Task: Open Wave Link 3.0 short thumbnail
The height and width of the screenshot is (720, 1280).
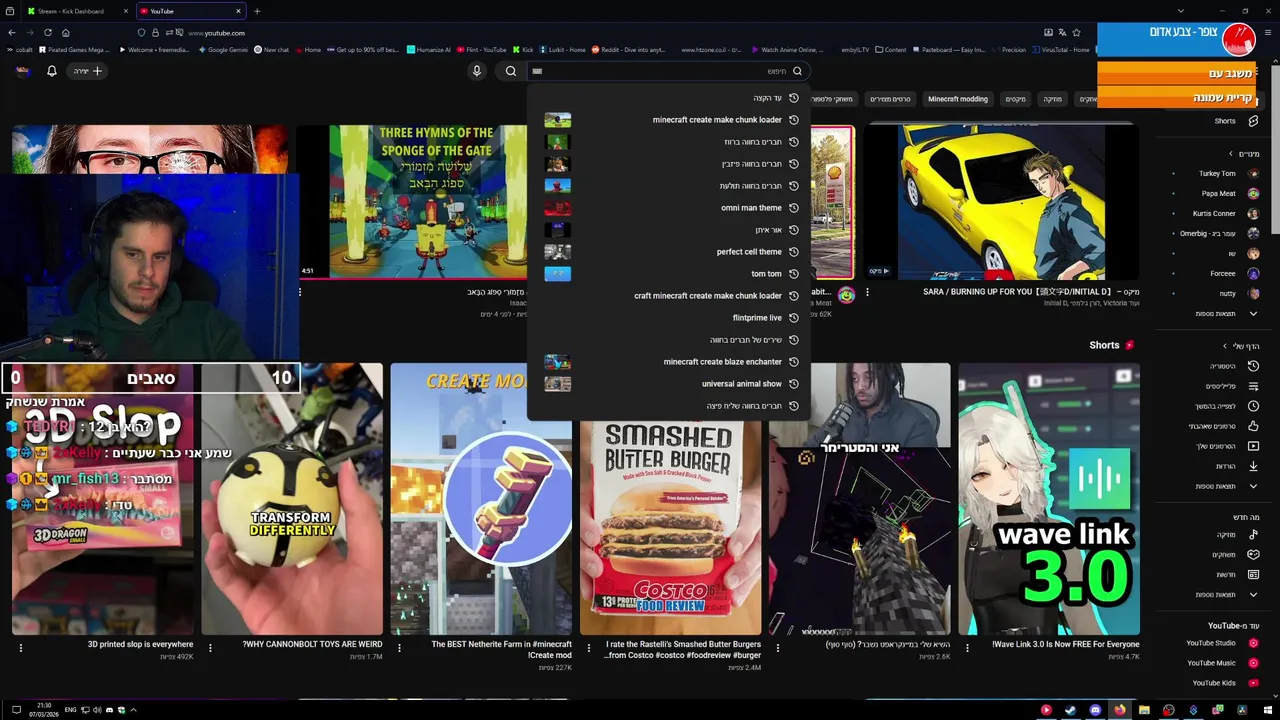Action: 1049,498
